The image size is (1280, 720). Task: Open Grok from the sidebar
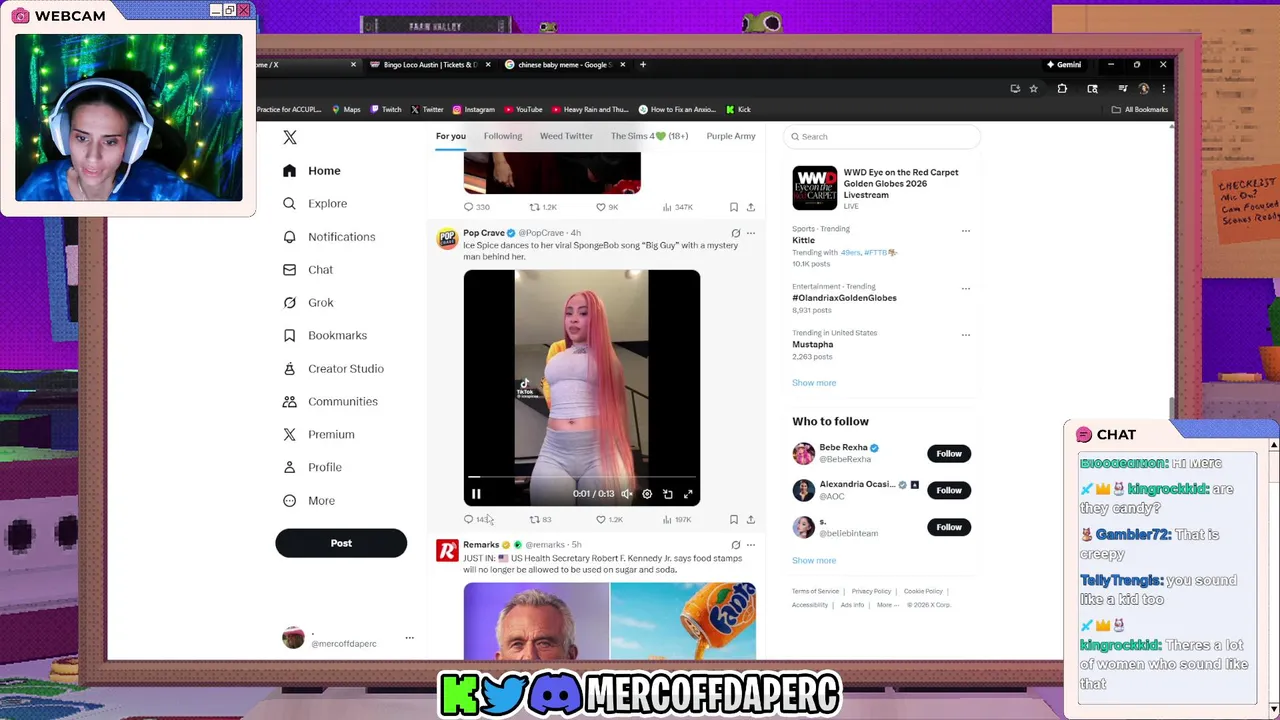coord(308,302)
